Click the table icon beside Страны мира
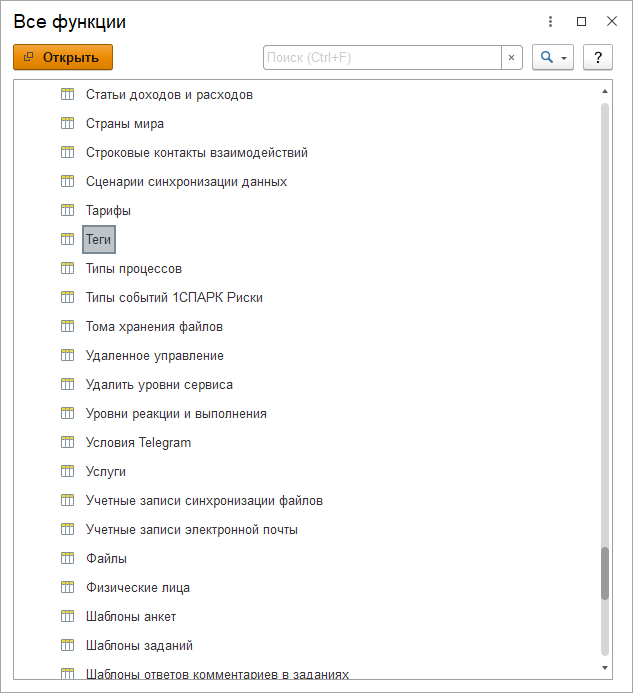The height and width of the screenshot is (693, 633). click(68, 124)
